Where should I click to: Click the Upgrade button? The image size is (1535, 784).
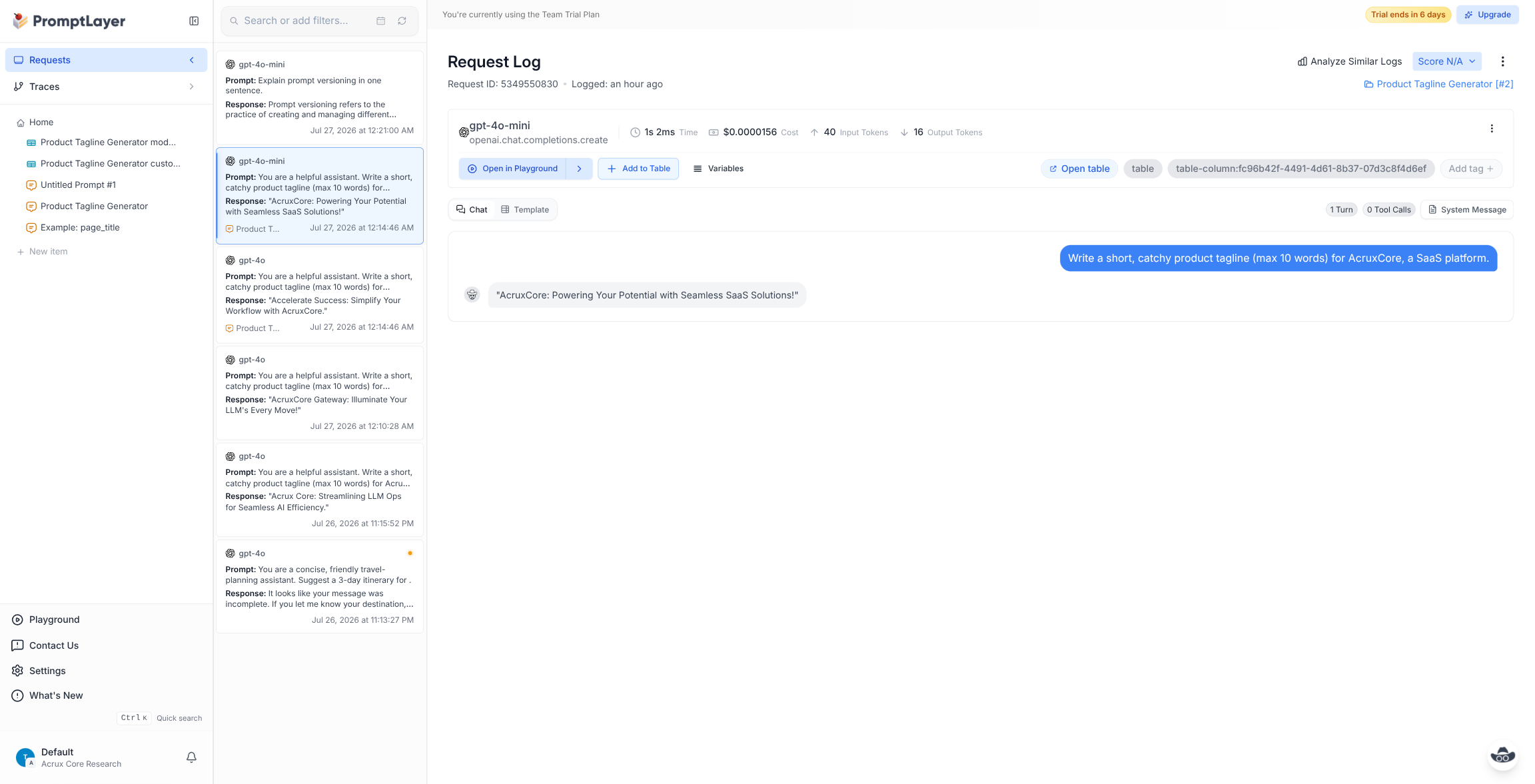point(1487,15)
